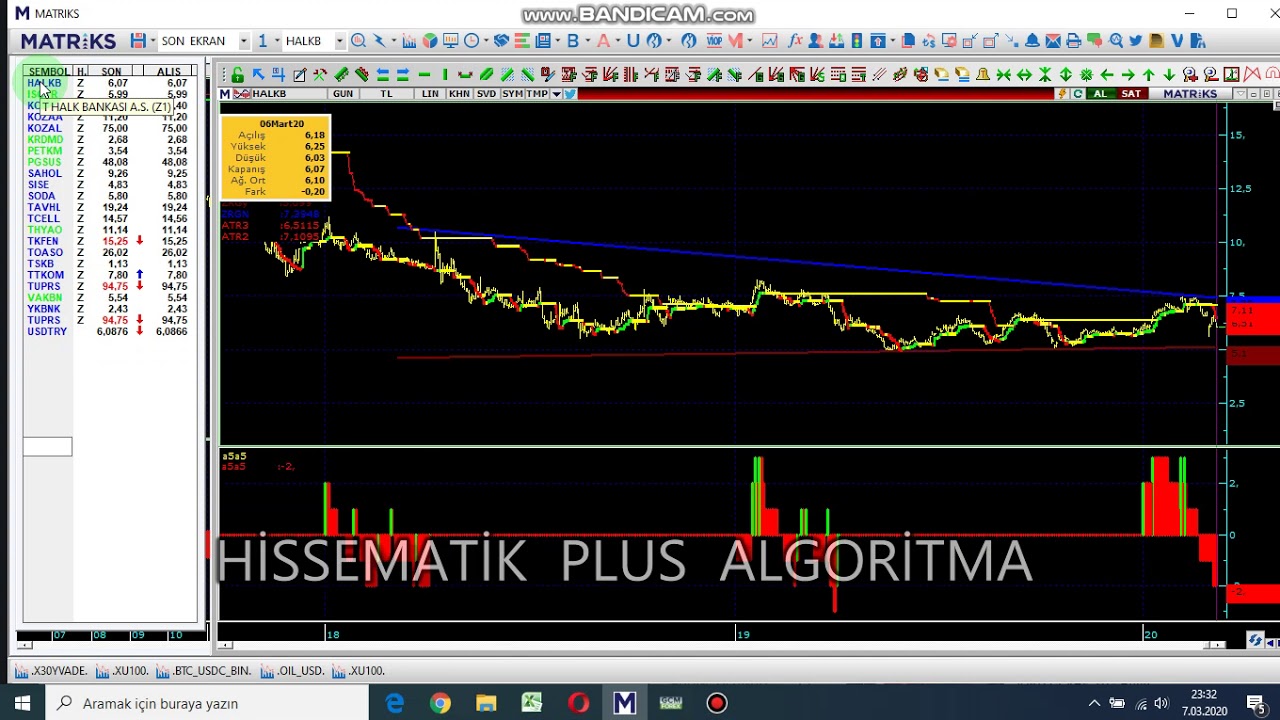The height and width of the screenshot is (720, 1280).
Task: Open the HALKB symbol dropdown
Action: (340, 41)
